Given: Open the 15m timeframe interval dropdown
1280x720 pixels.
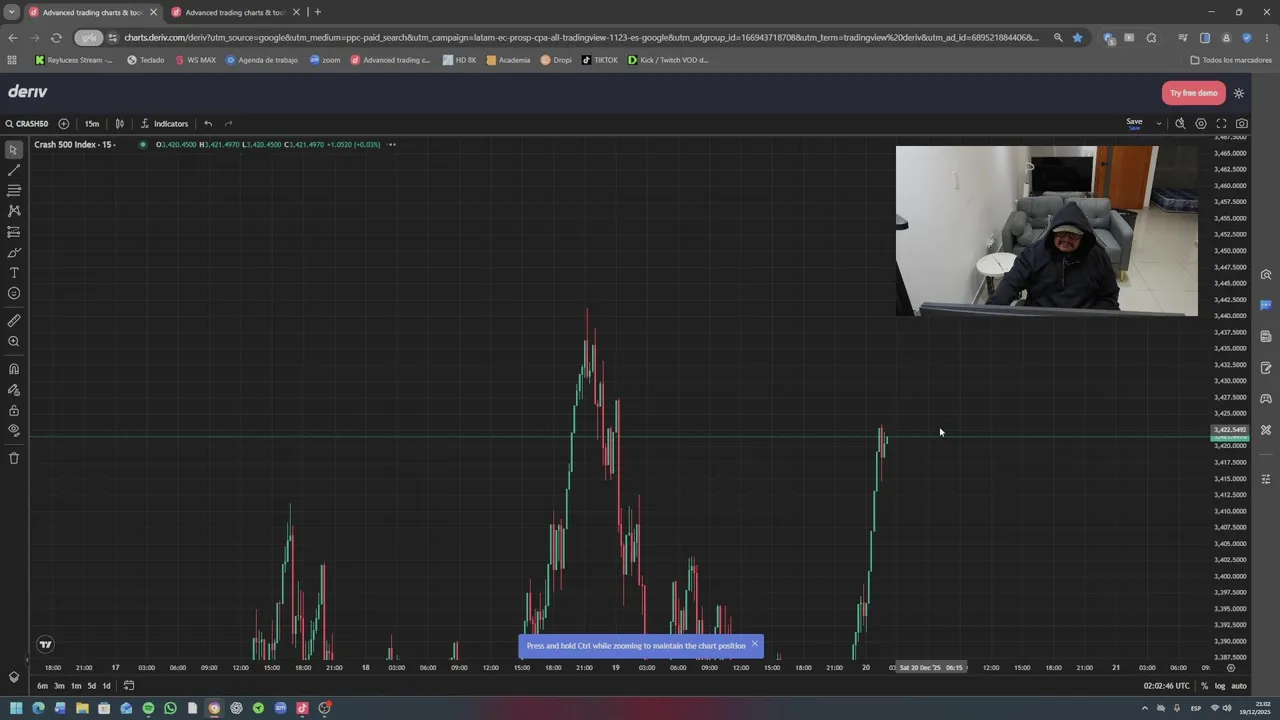Looking at the screenshot, I should click(92, 124).
